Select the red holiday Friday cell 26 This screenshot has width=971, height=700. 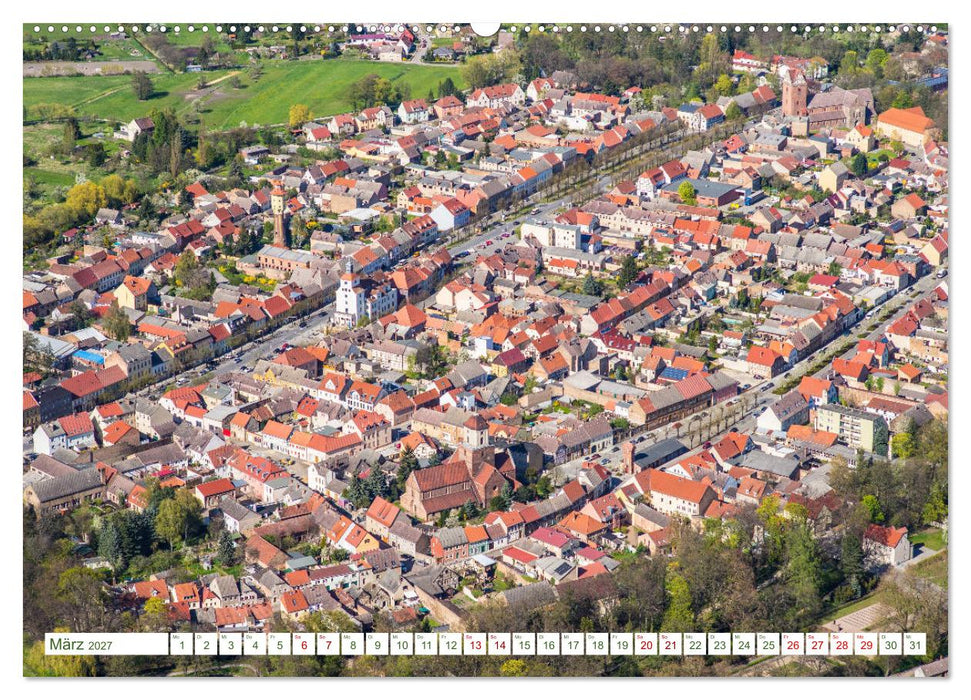pos(793,644)
